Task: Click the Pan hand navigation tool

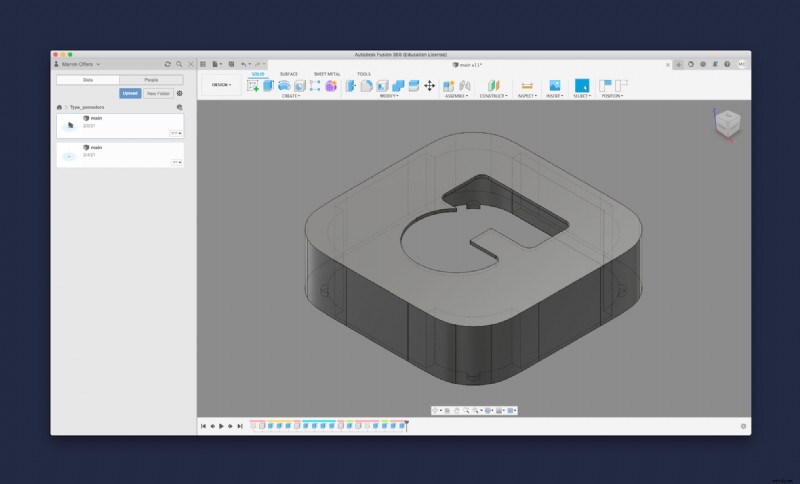Action: click(x=457, y=411)
